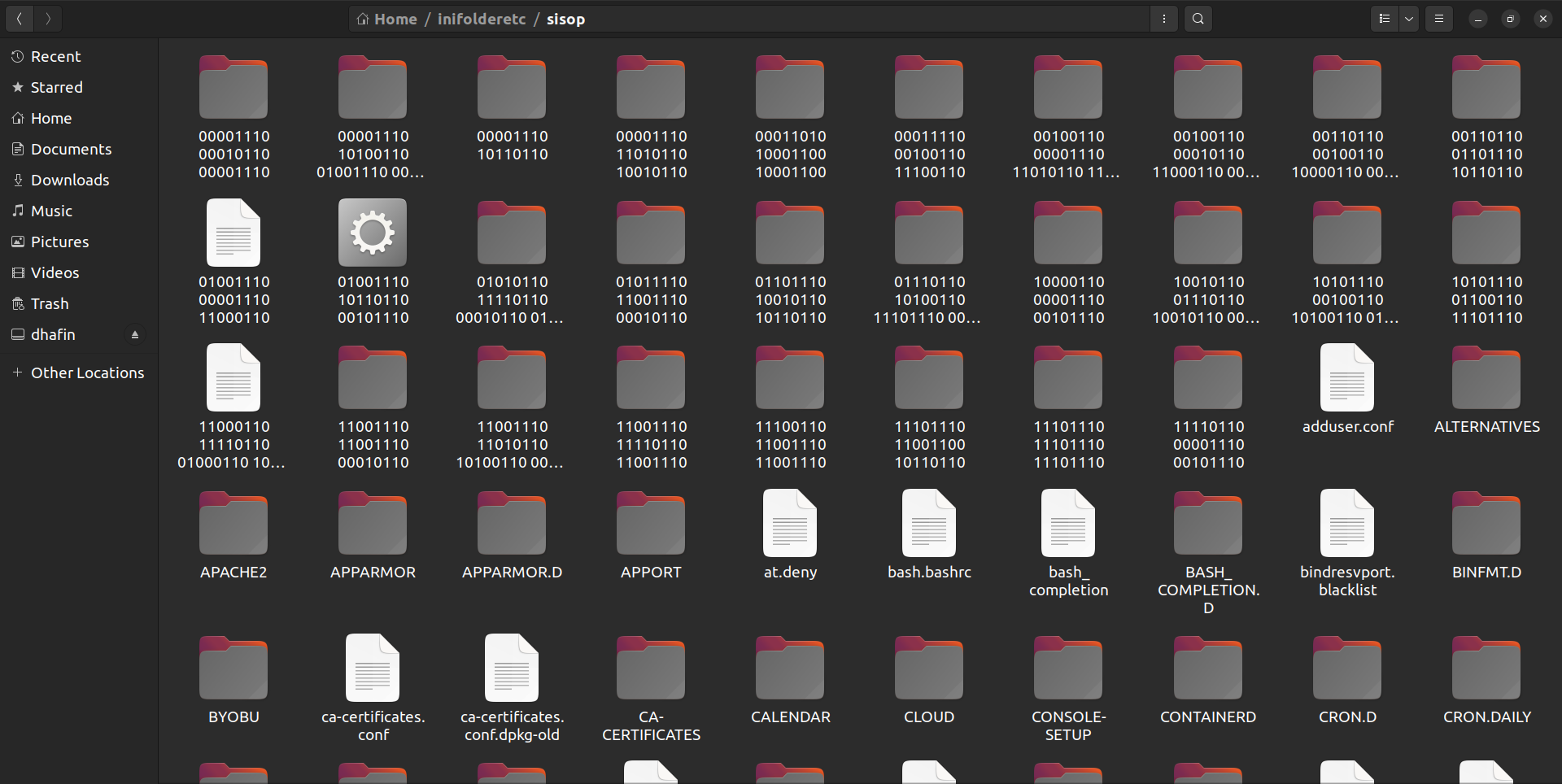
Task: Open Recent in the sidebar
Action: click(79, 56)
